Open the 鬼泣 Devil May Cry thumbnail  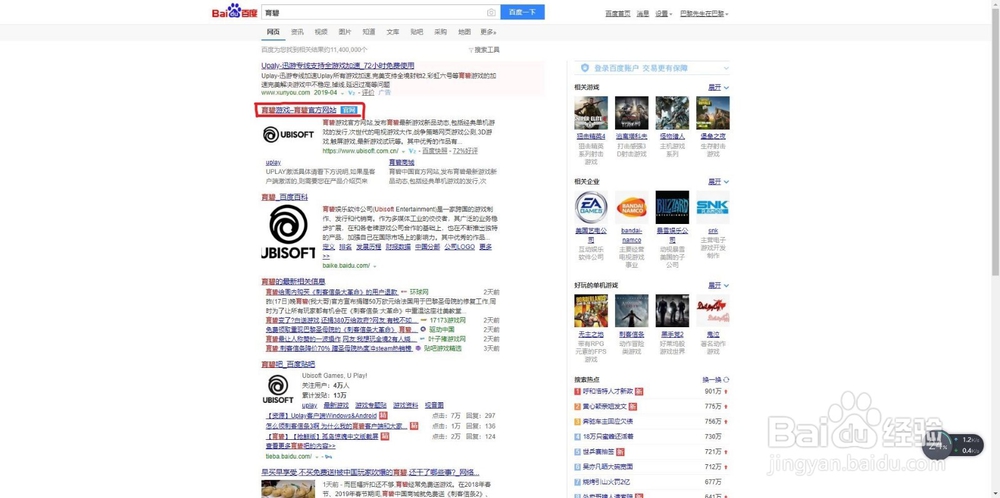(713, 311)
